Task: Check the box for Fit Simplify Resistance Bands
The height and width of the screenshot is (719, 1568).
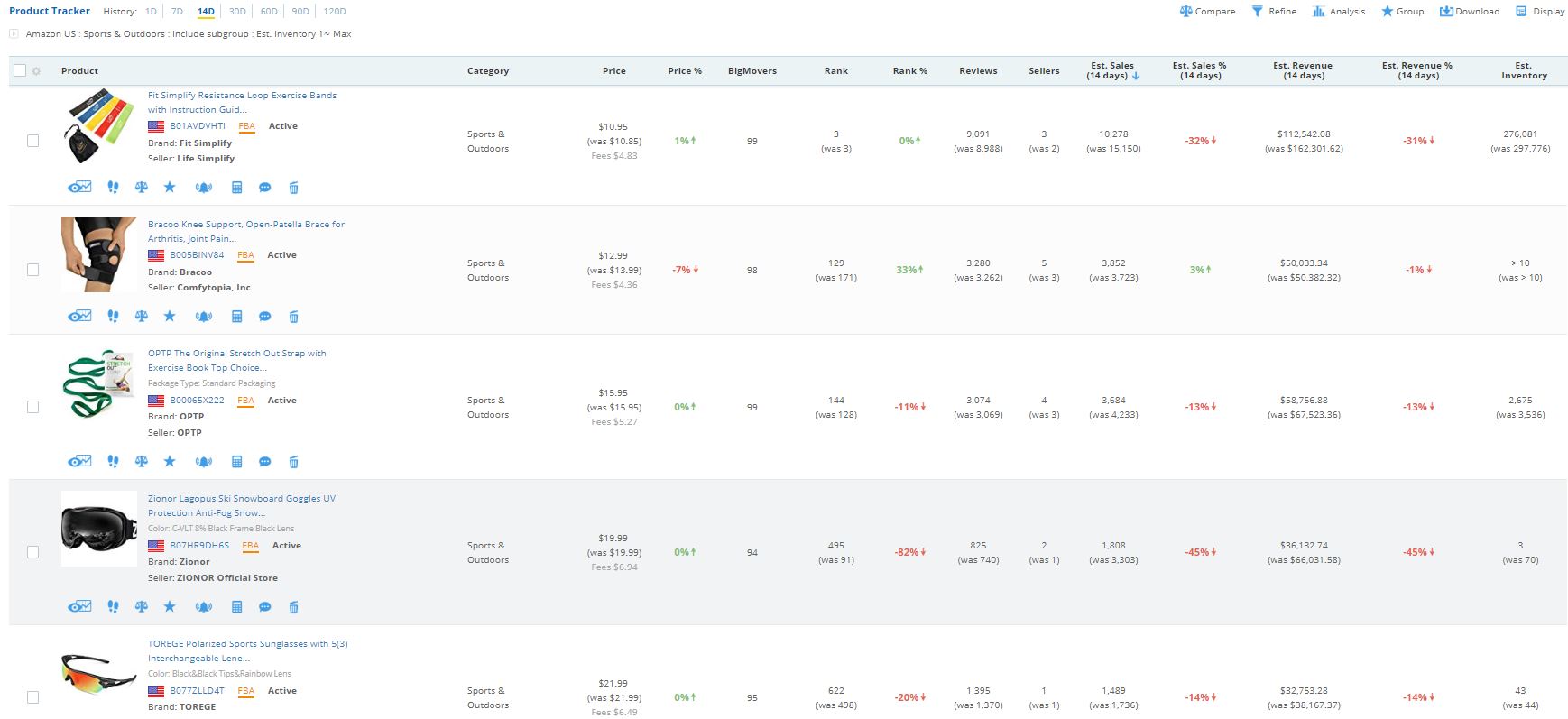Action: (33, 141)
